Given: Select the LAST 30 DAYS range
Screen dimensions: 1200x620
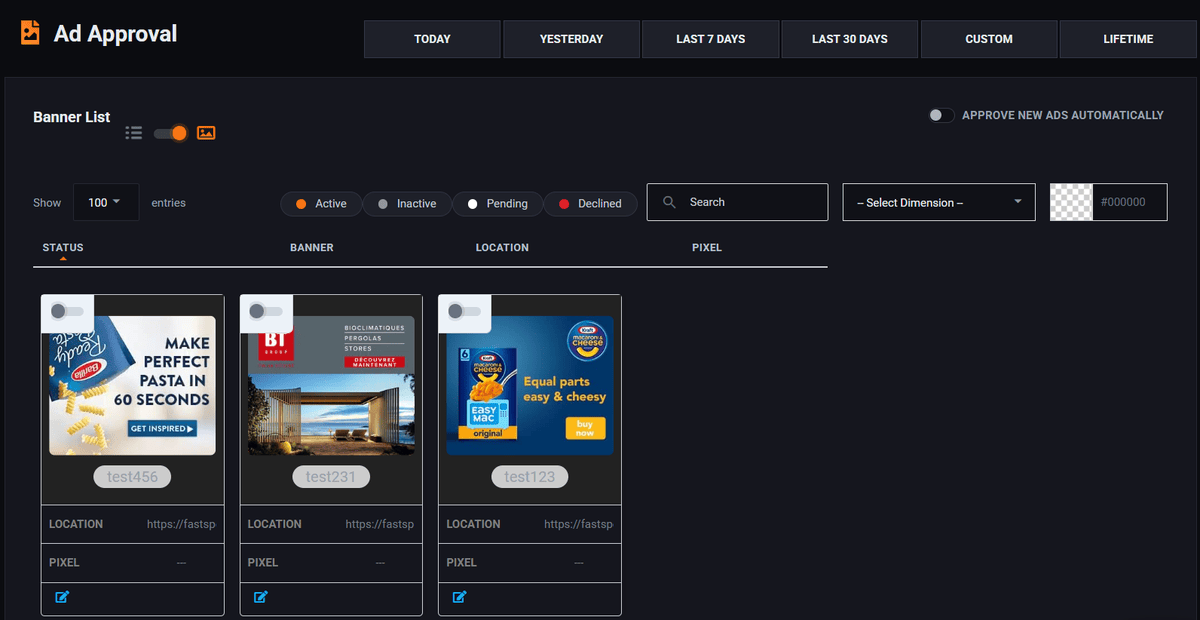Looking at the screenshot, I should tap(849, 39).
